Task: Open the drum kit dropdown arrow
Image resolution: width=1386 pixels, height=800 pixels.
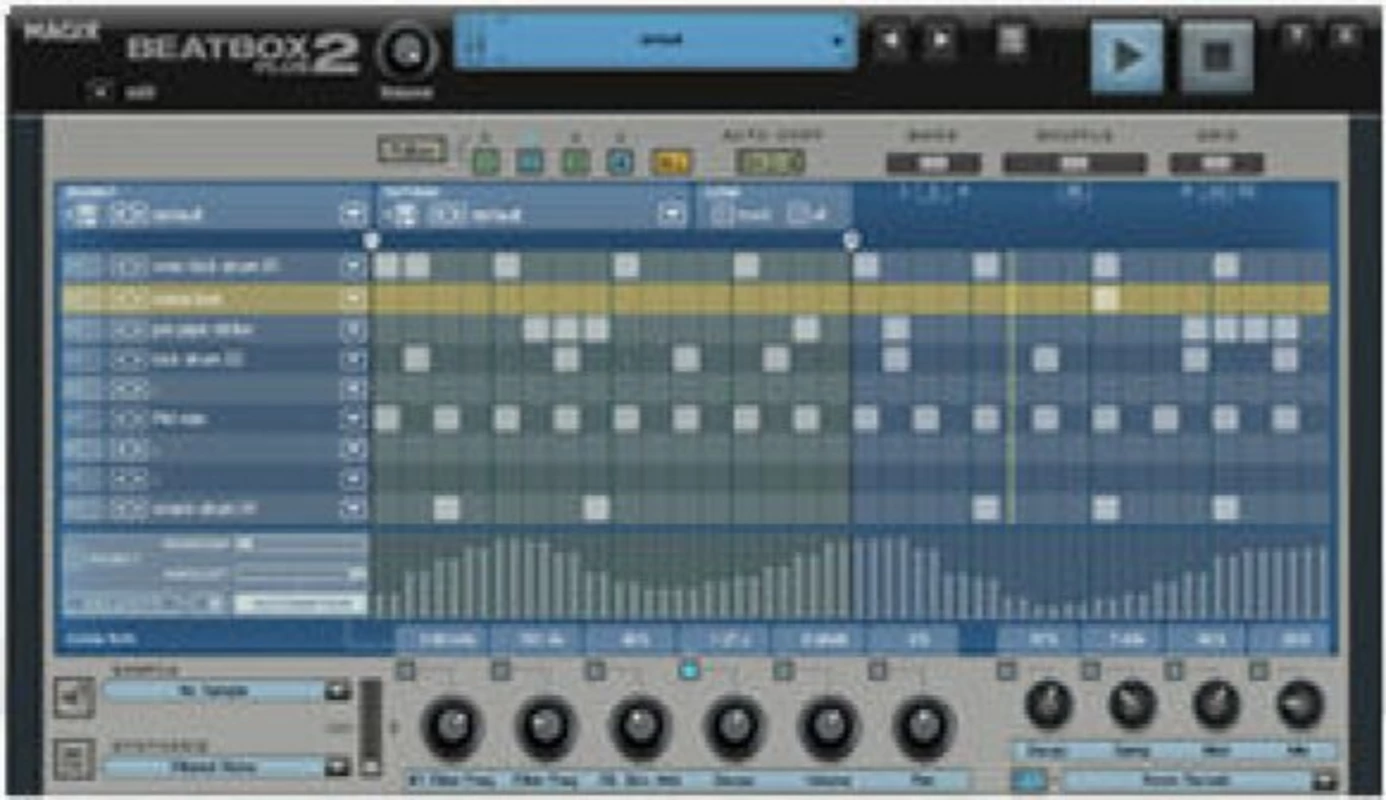Action: (353, 214)
